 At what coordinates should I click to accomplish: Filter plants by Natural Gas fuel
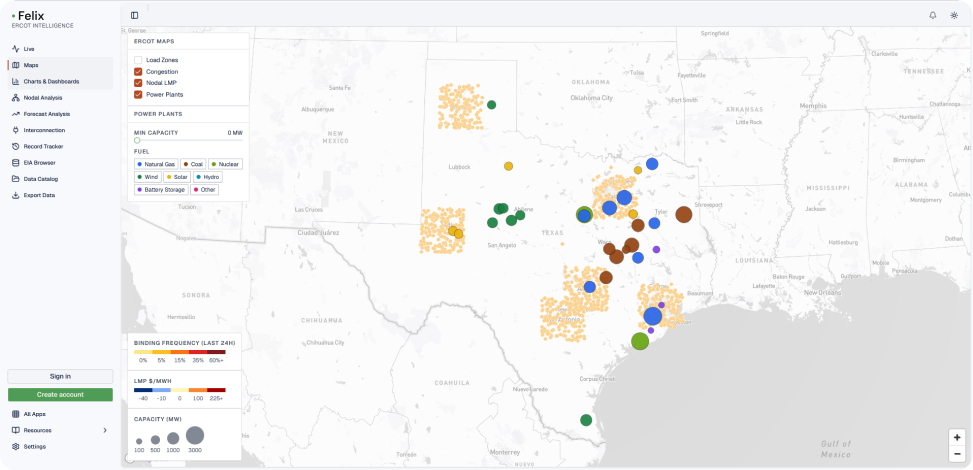(156, 165)
